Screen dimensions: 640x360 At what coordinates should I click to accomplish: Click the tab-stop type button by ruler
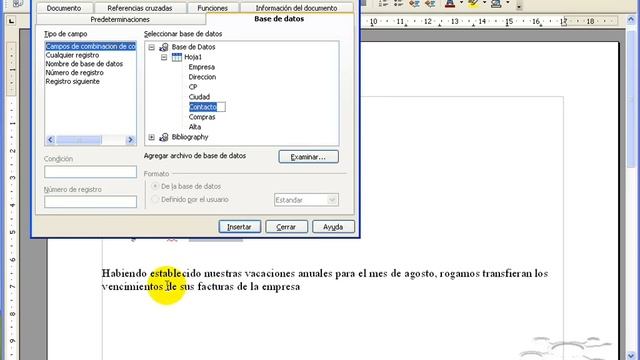(11, 21)
